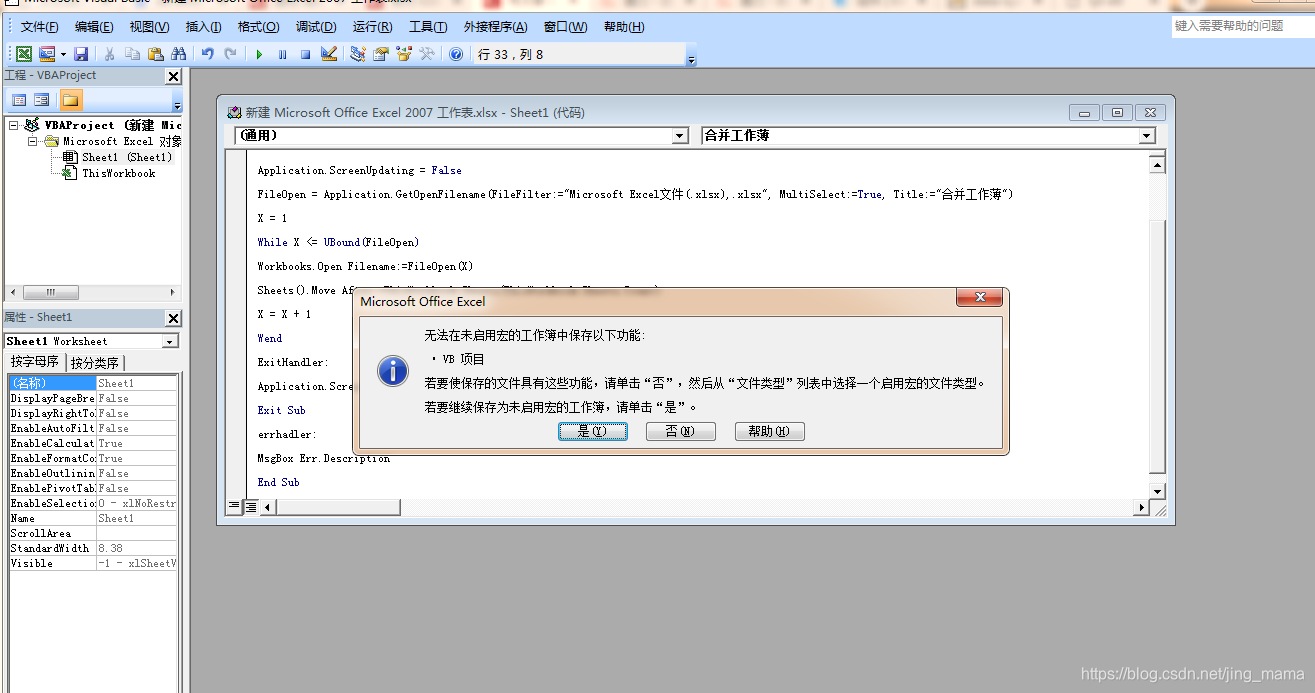
Task: Click the code window scroll-up arrow
Action: 1157,164
